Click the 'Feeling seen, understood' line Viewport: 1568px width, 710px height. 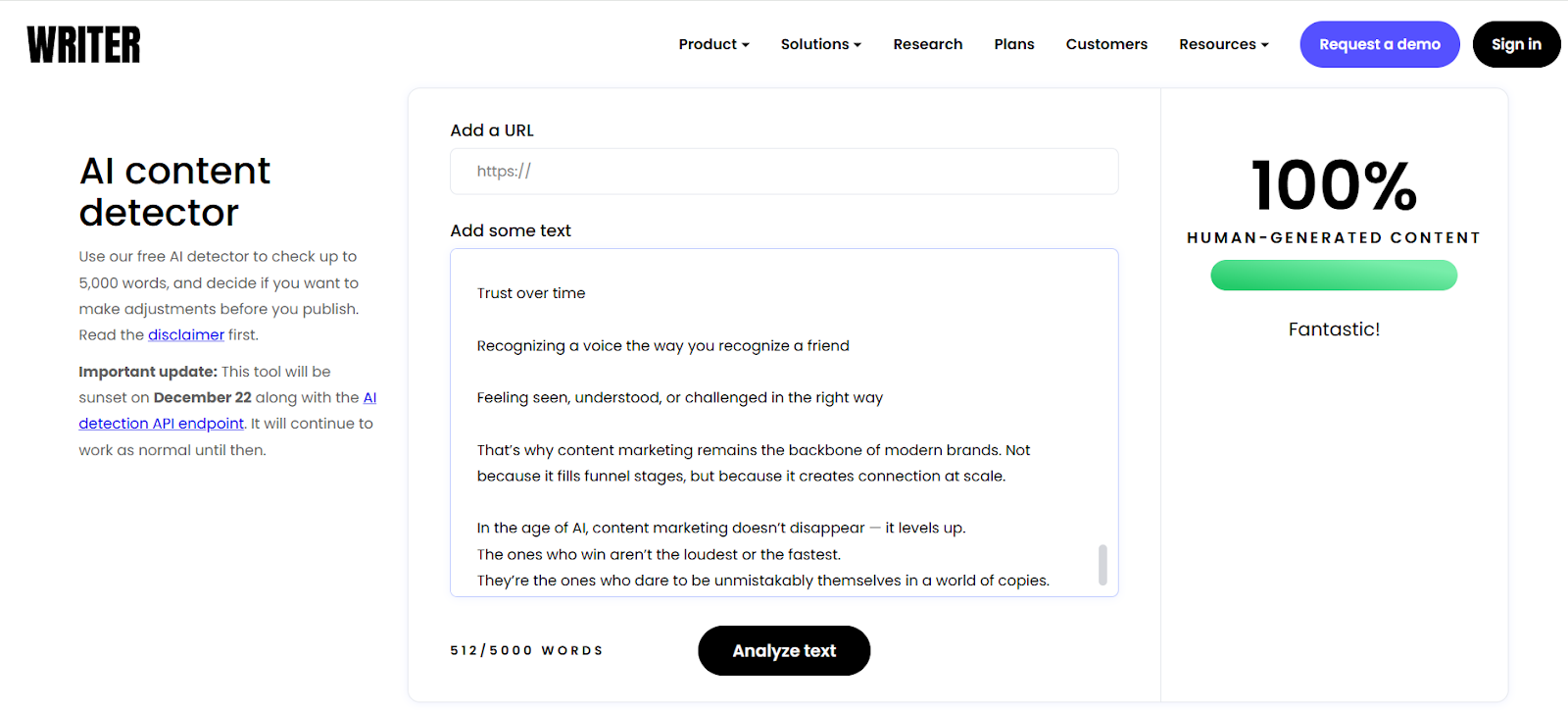(680, 397)
